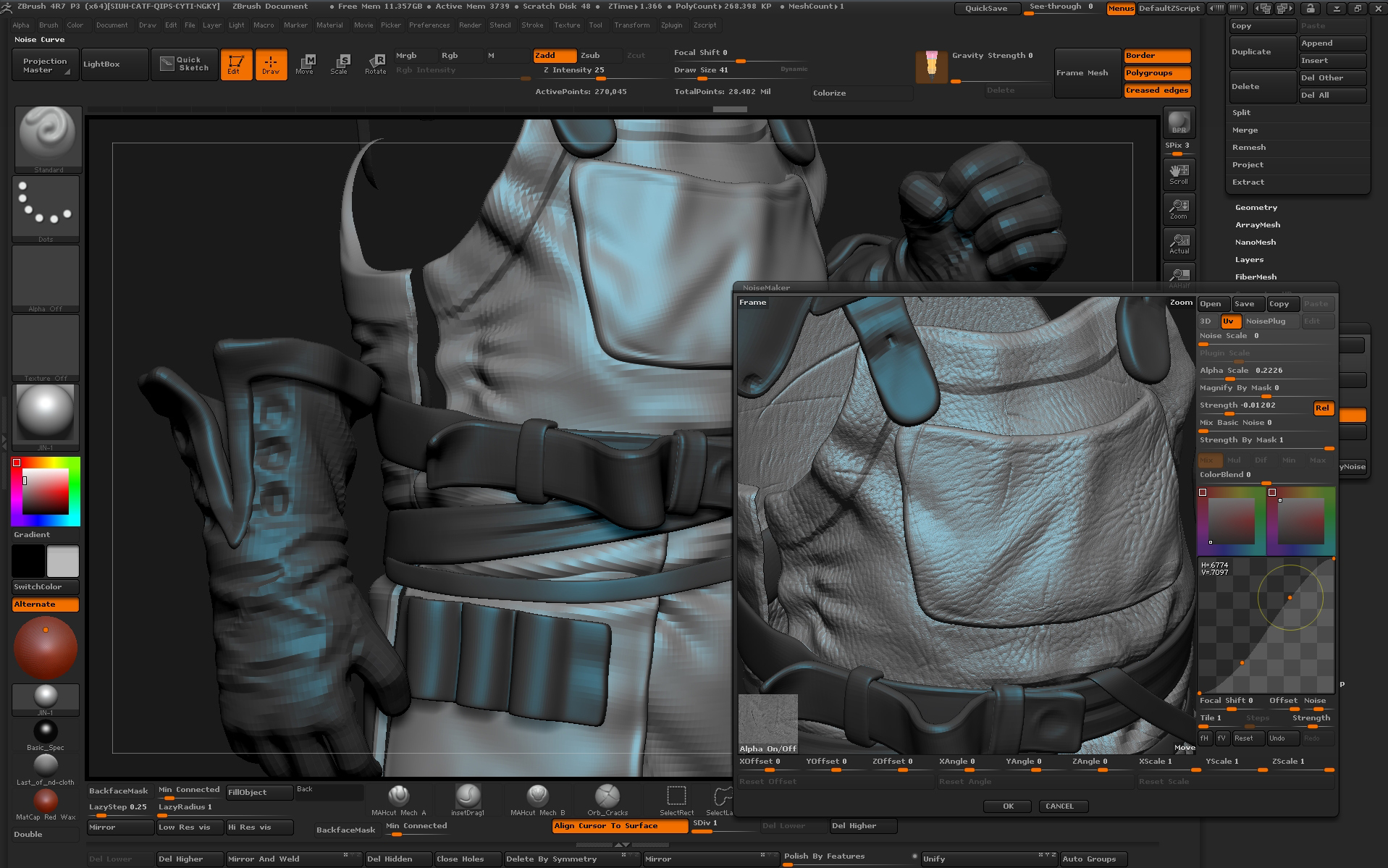Select the Standard brush thumbnail
Screen dimensions: 1388x868
tap(47, 138)
